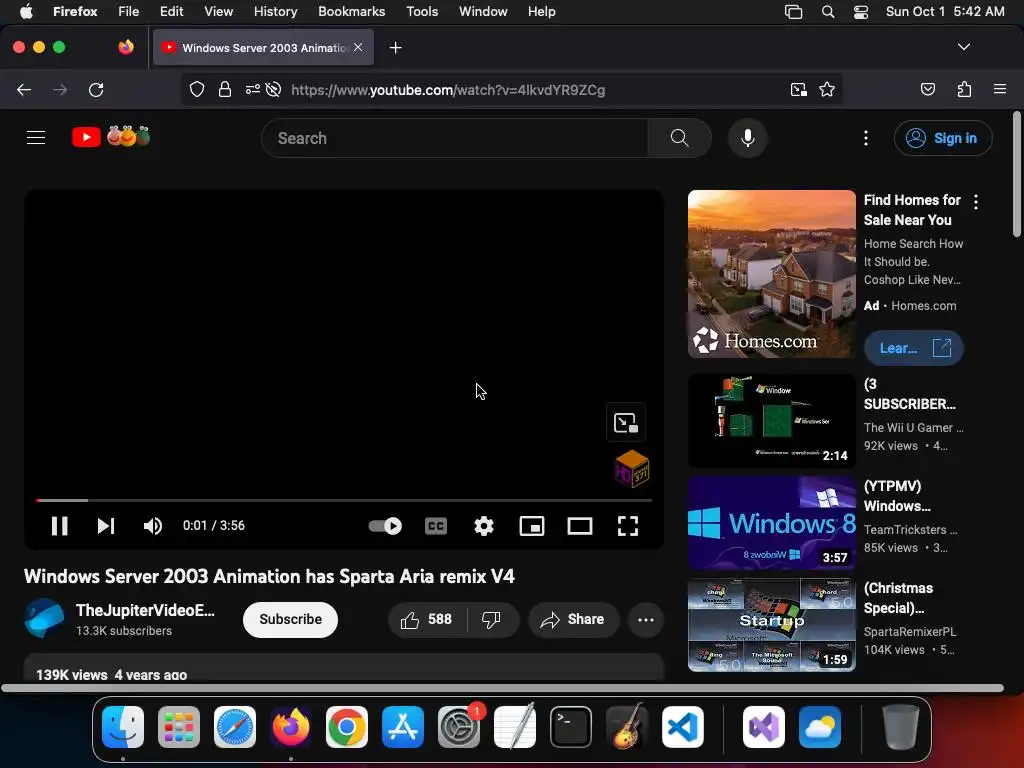The width and height of the screenshot is (1024, 768).
Task: Open the Bookmarks menu
Action: coord(351,12)
